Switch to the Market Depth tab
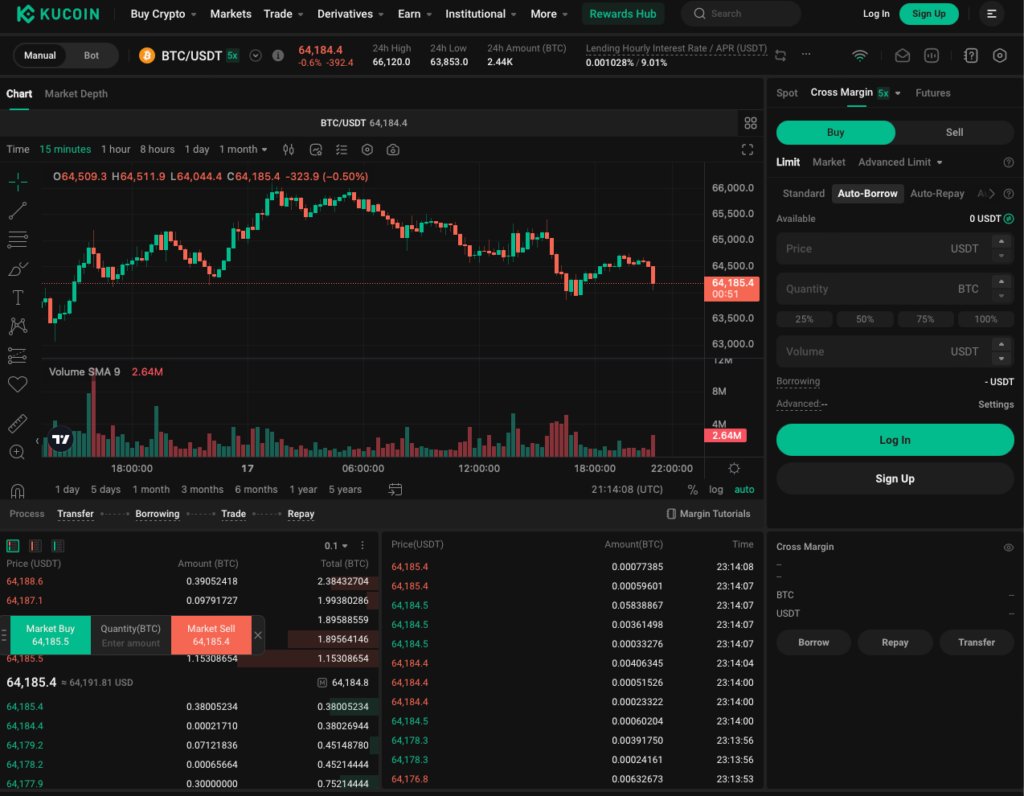The height and width of the screenshot is (796, 1024). click(x=76, y=93)
